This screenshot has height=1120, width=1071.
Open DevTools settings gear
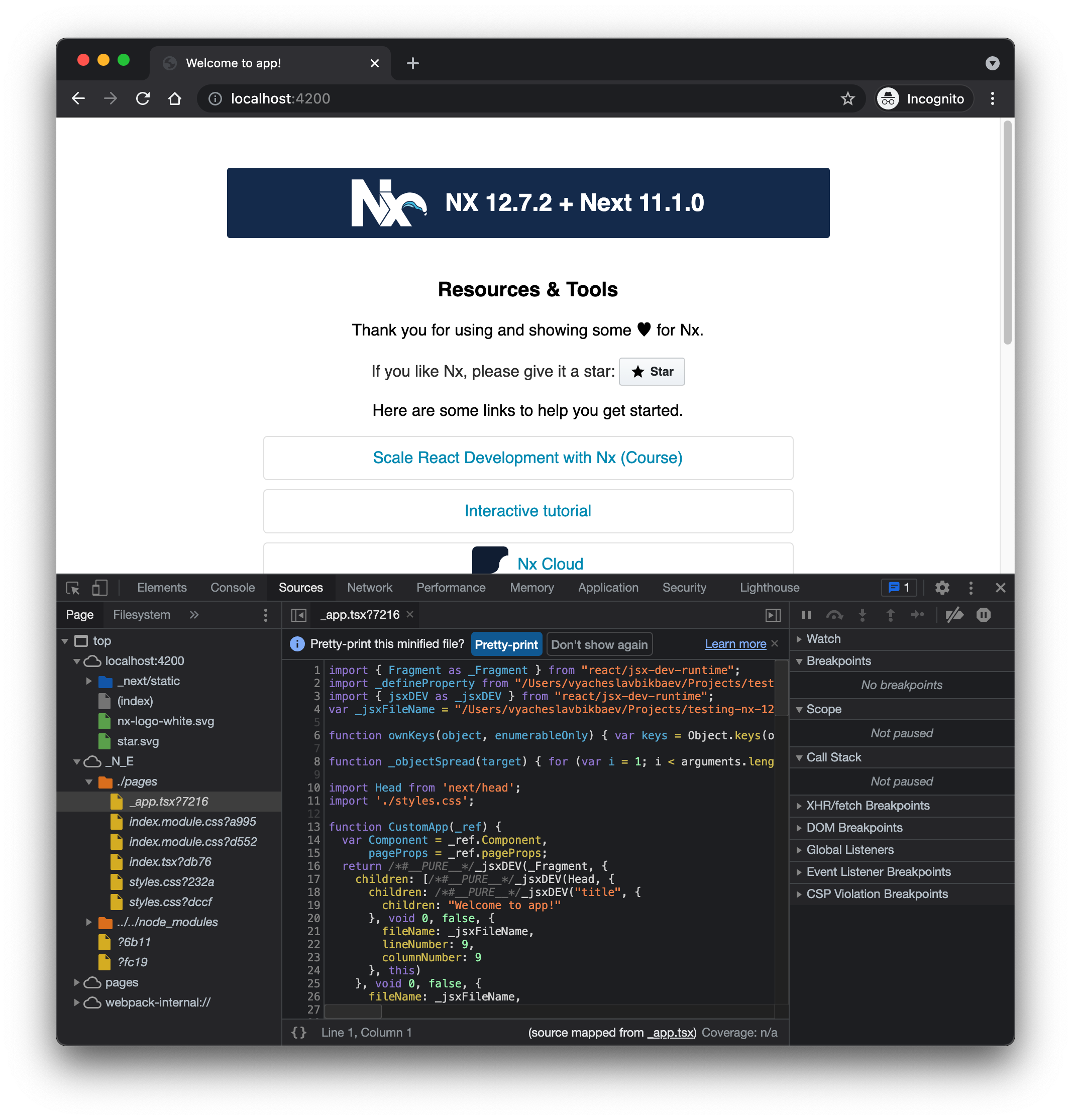[942, 588]
